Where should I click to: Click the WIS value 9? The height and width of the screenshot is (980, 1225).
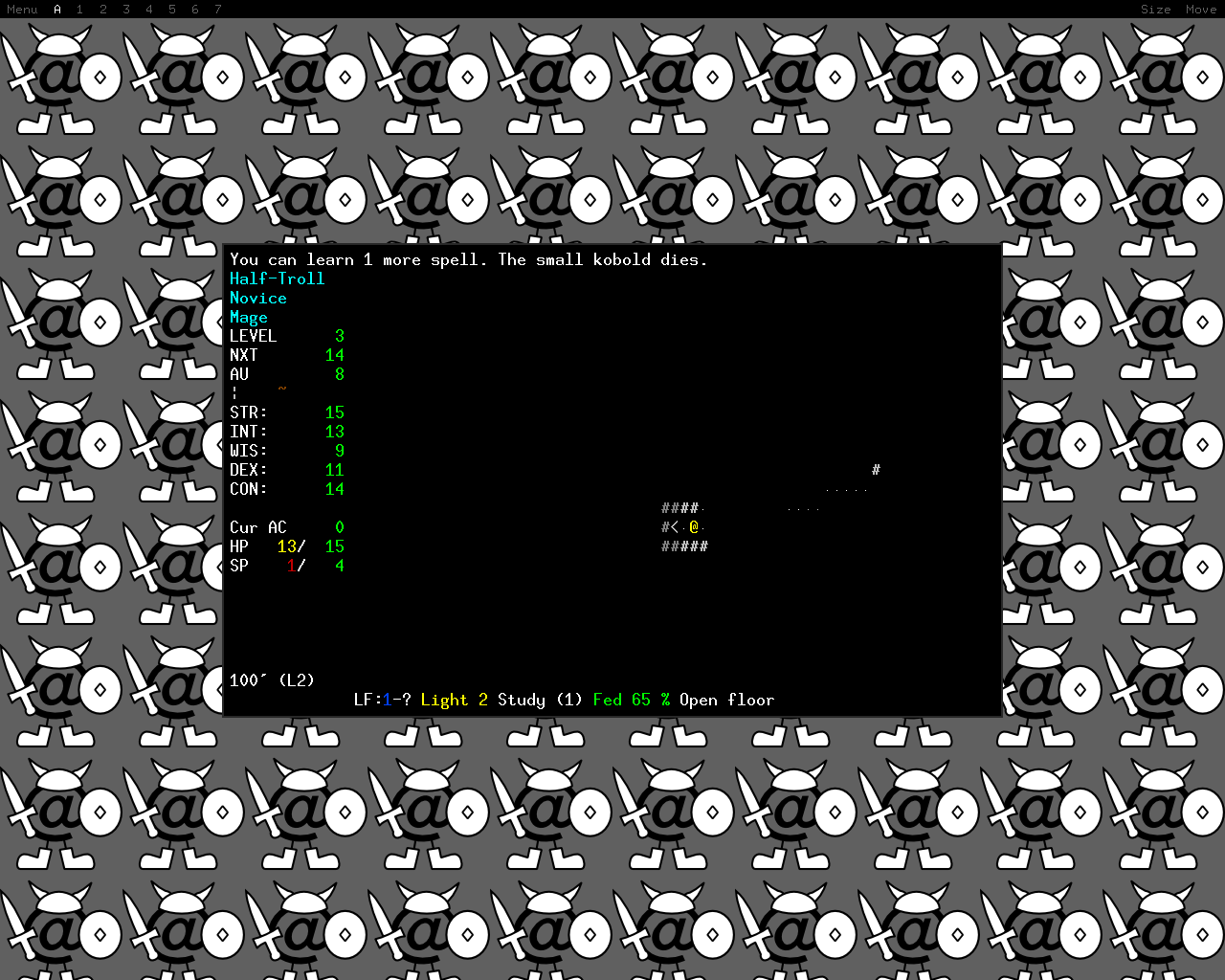[x=340, y=451]
